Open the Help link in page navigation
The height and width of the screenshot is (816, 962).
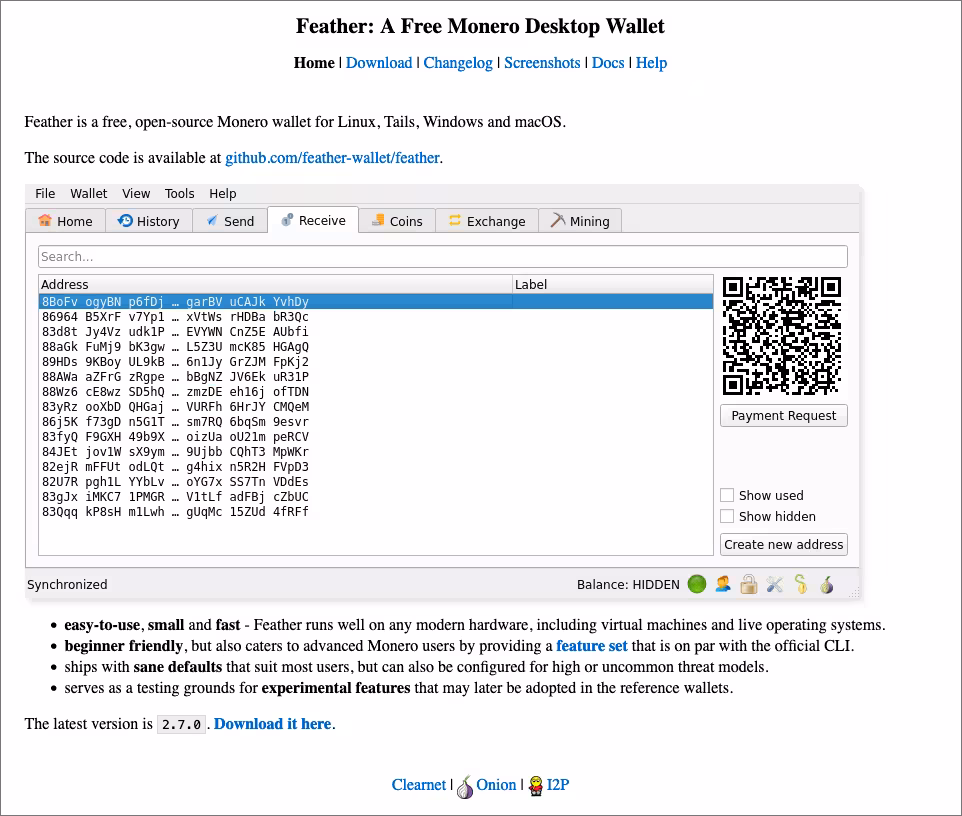pos(651,63)
